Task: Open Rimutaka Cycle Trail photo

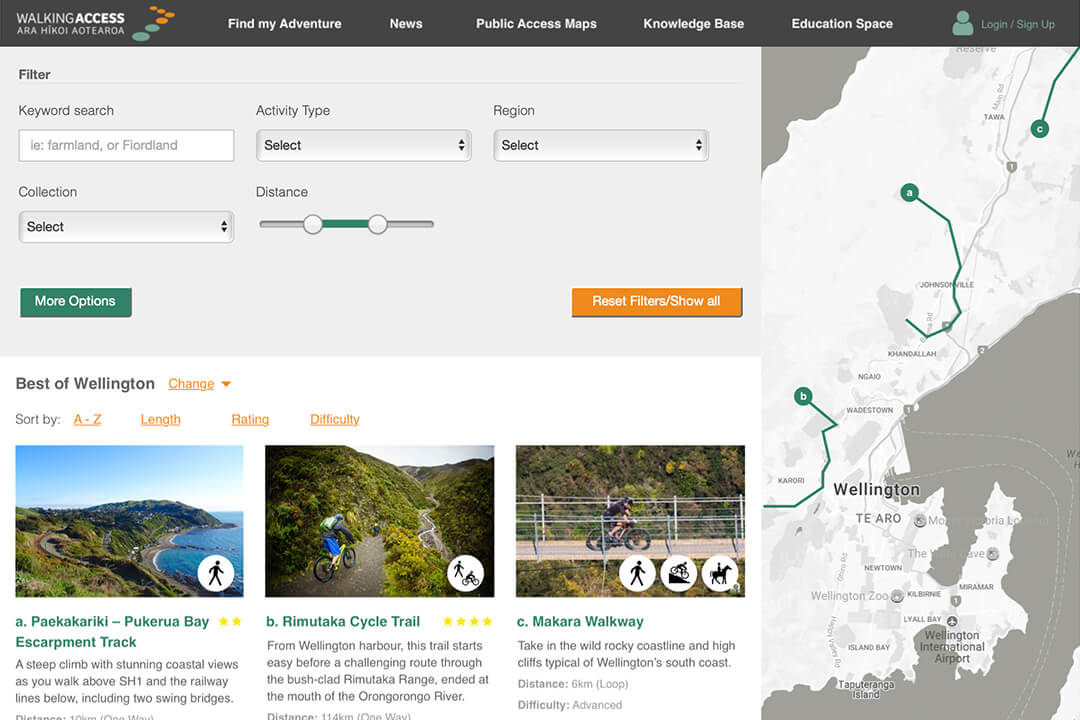Action: tap(380, 521)
